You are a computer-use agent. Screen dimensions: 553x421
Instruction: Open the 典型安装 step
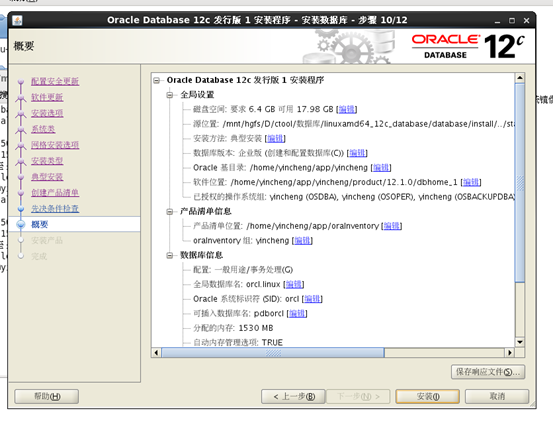[x=47, y=177]
